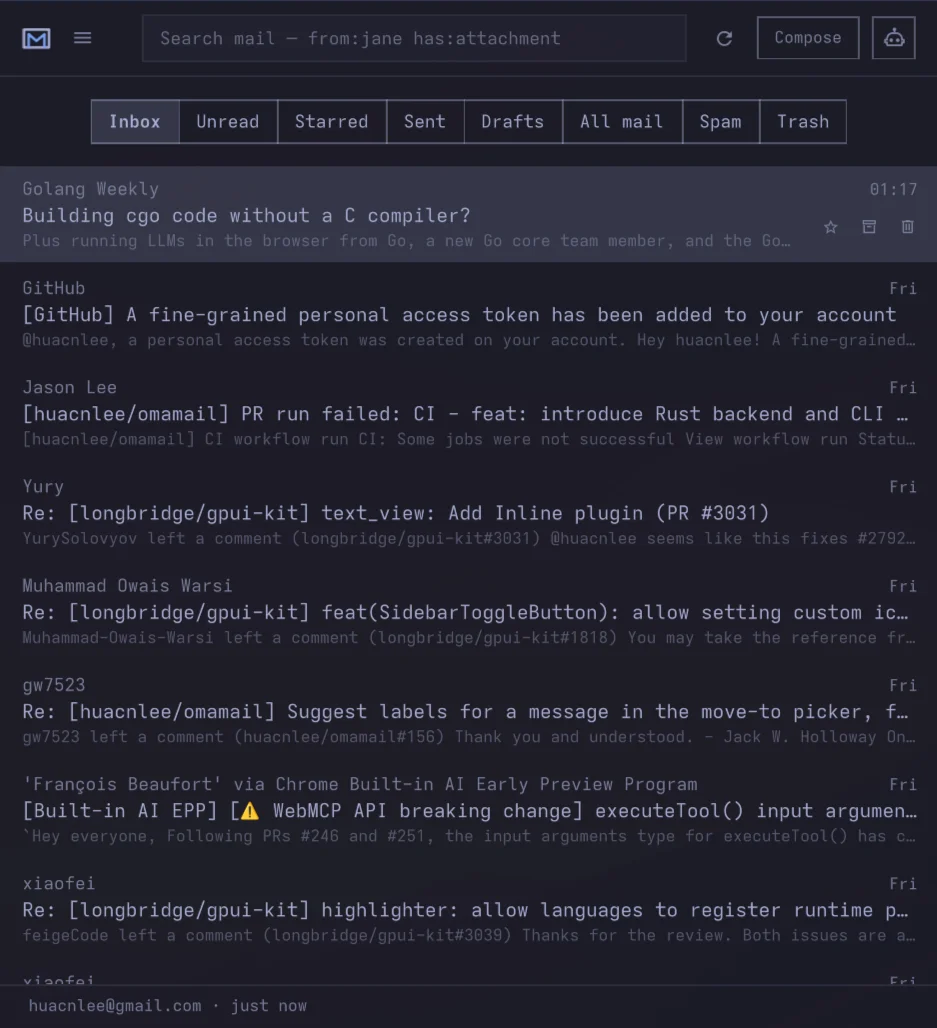Open the Spam tab
The image size is (937, 1028).
721,122
